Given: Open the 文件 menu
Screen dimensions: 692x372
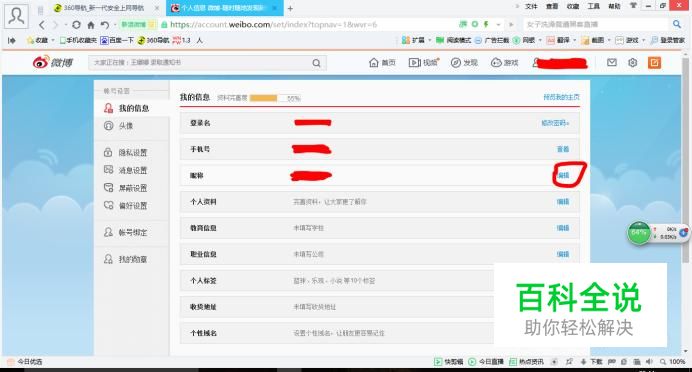Looking at the screenshot, I should [x=531, y=6].
